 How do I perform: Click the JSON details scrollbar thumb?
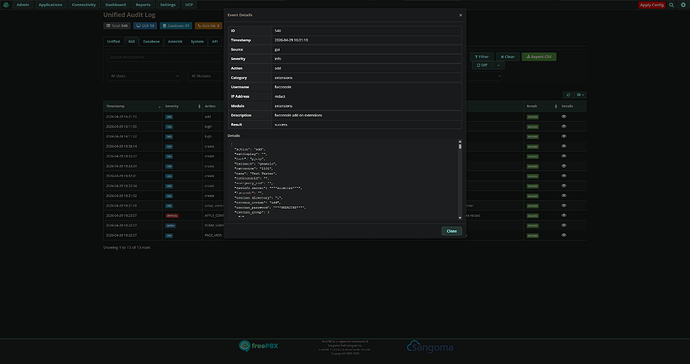(460, 146)
